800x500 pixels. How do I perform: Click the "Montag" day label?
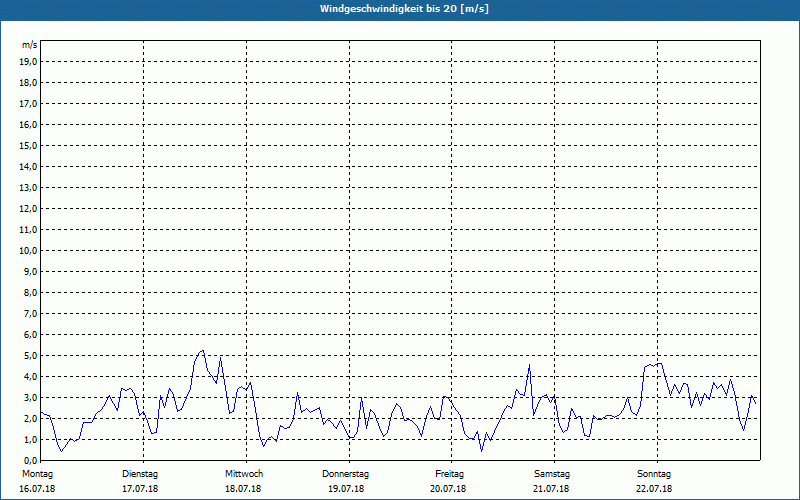[x=37, y=474]
